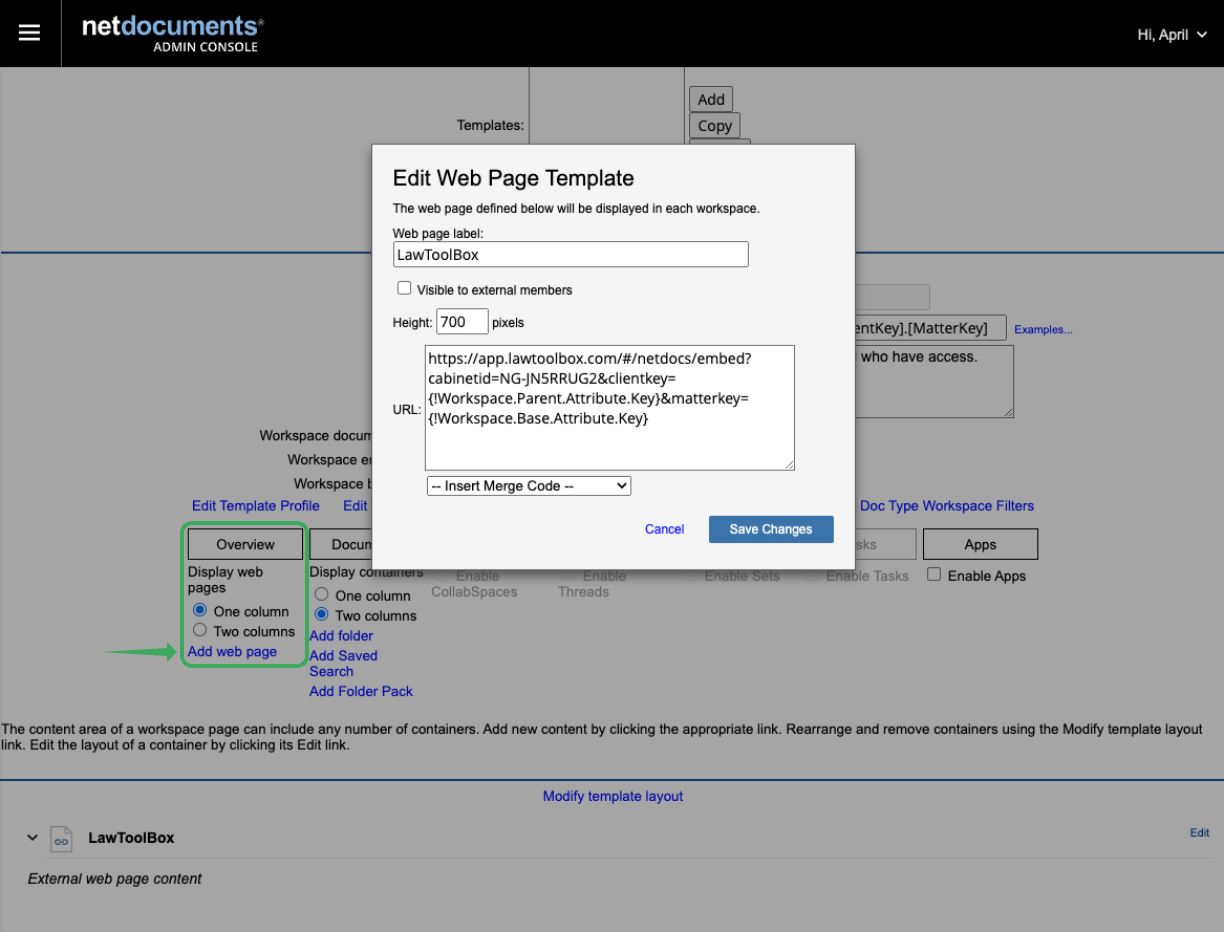Click the Save Changes button
Screen dimensions: 1224x932
pos(771,529)
